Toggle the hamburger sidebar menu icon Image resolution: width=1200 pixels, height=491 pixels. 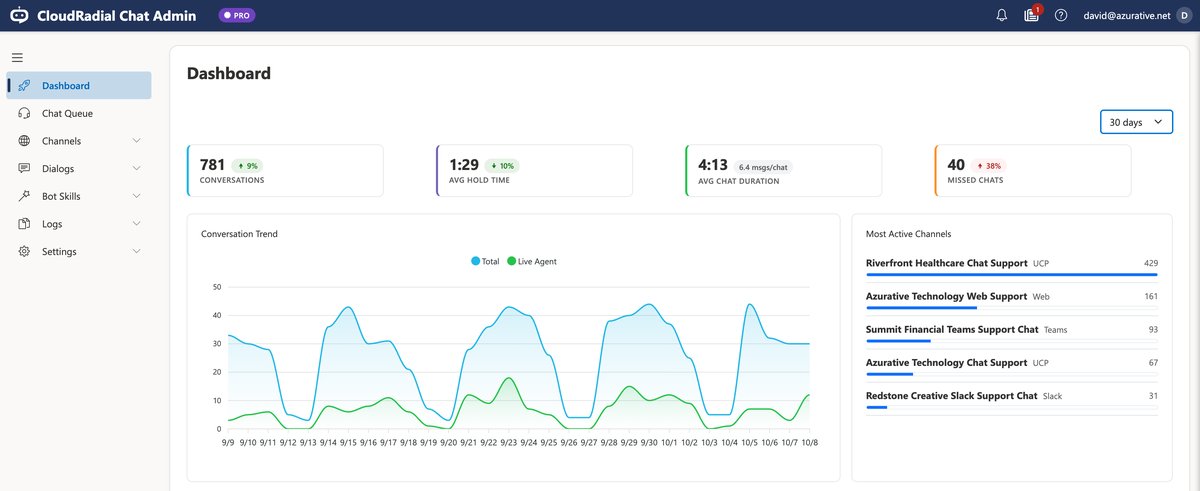(x=17, y=58)
